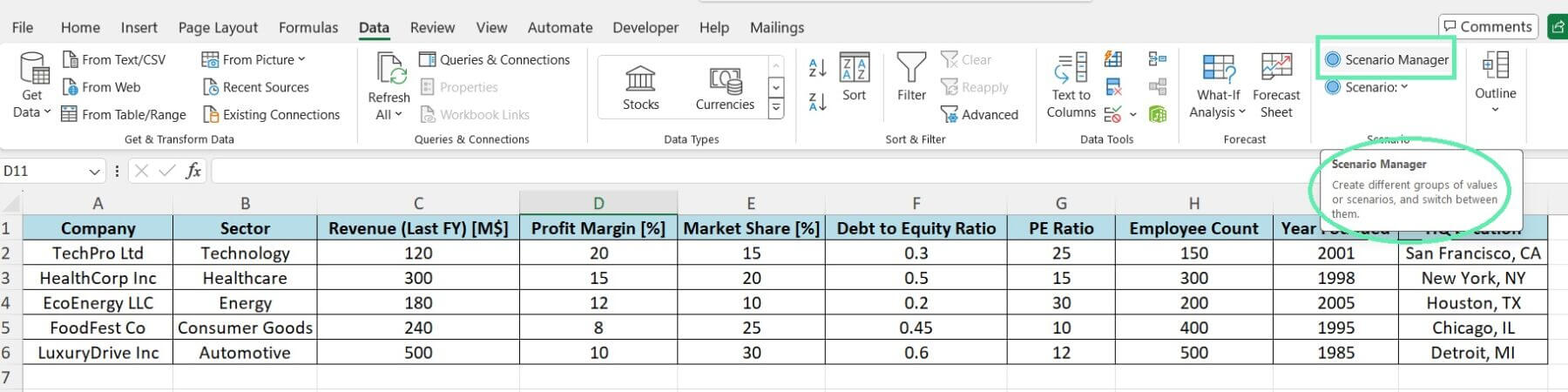This screenshot has width=1568, height=392.
Task: Open Recent Sources
Action: click(x=256, y=87)
